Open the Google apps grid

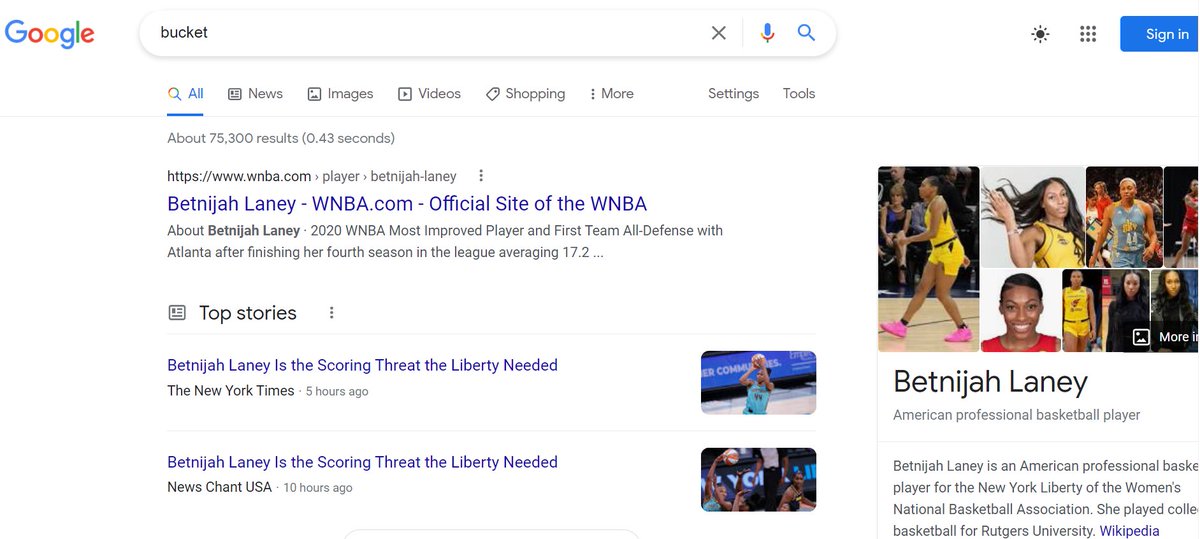tap(1088, 34)
